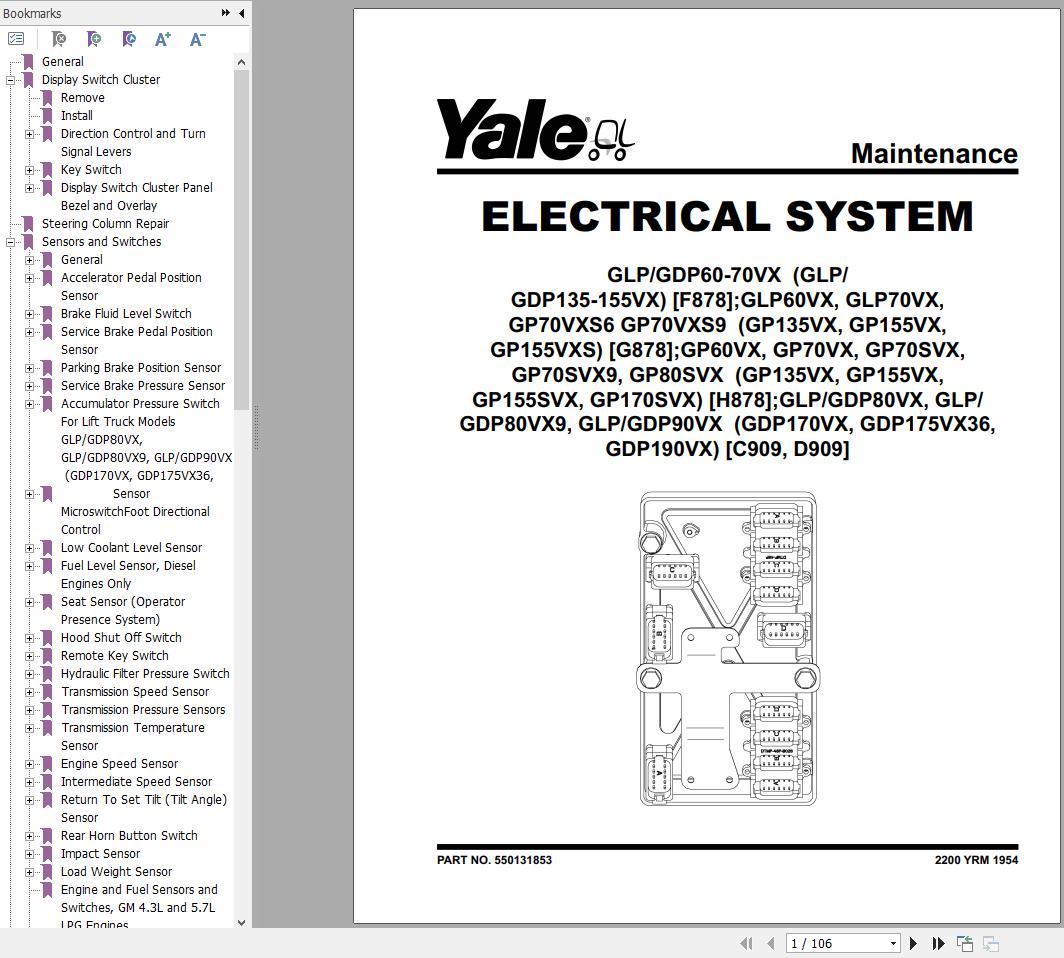Expand Brake Fluid Level Switch node

tap(29, 314)
